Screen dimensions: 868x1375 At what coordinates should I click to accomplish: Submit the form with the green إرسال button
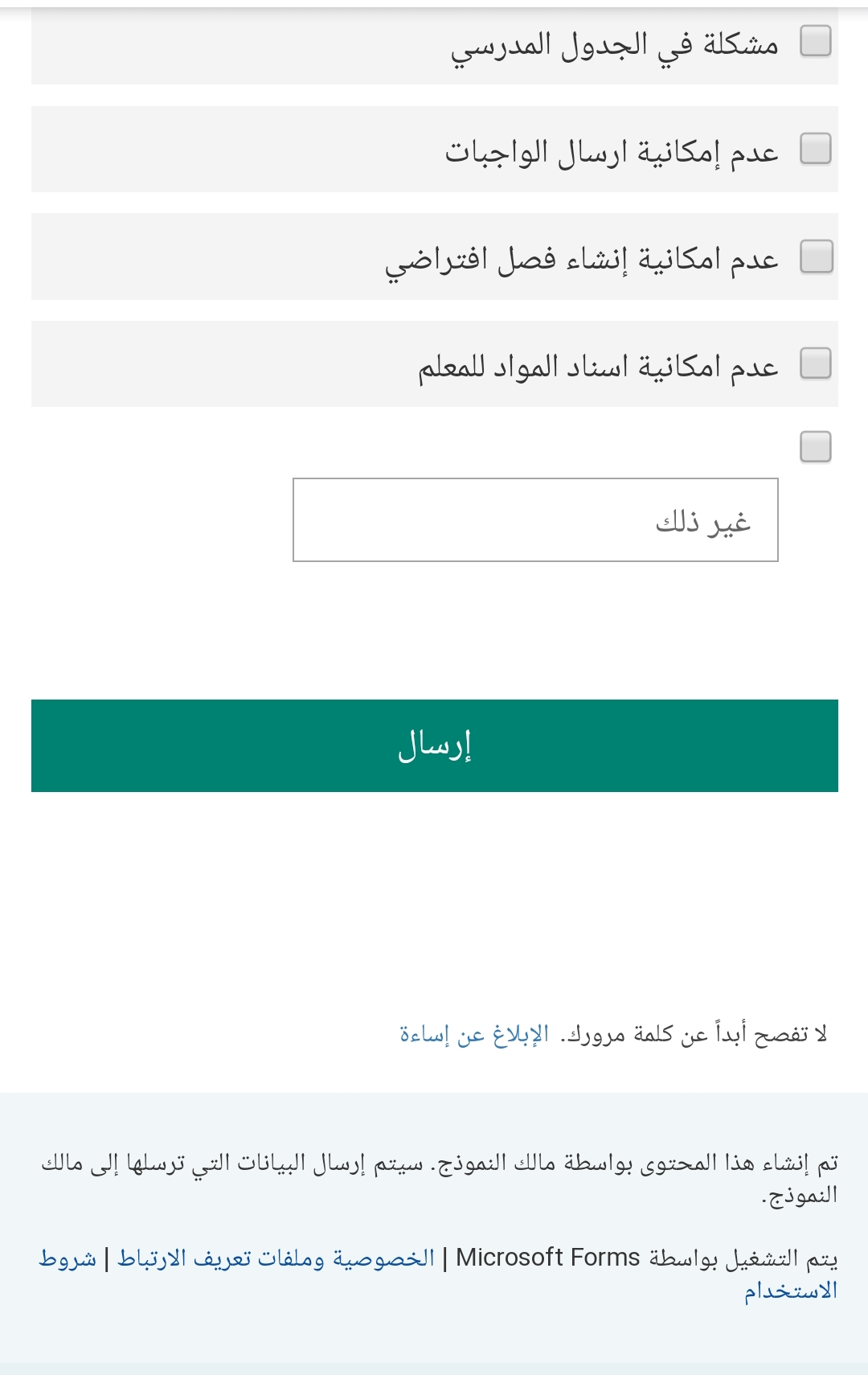(x=435, y=745)
